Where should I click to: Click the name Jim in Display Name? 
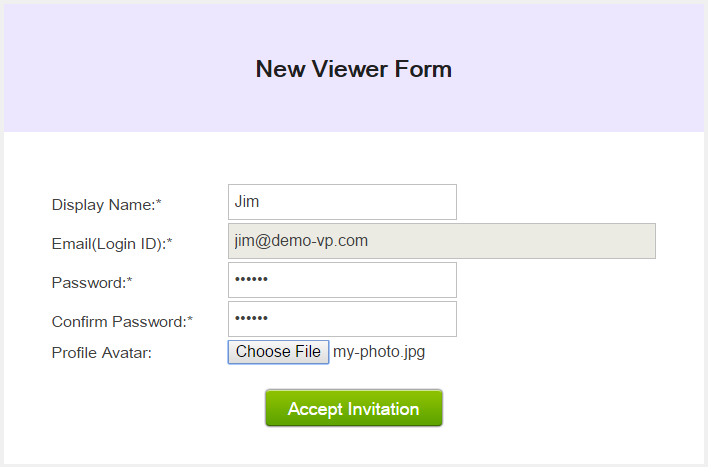[x=247, y=202]
